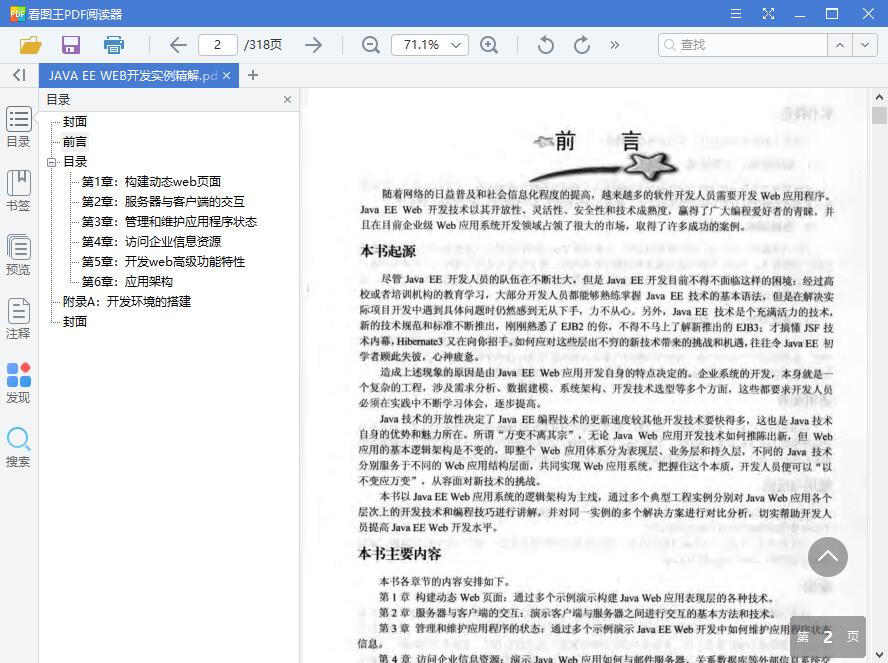Screen dimensions: 888x663
Task: Click the vertical scrollbar thumb
Action: point(879,115)
